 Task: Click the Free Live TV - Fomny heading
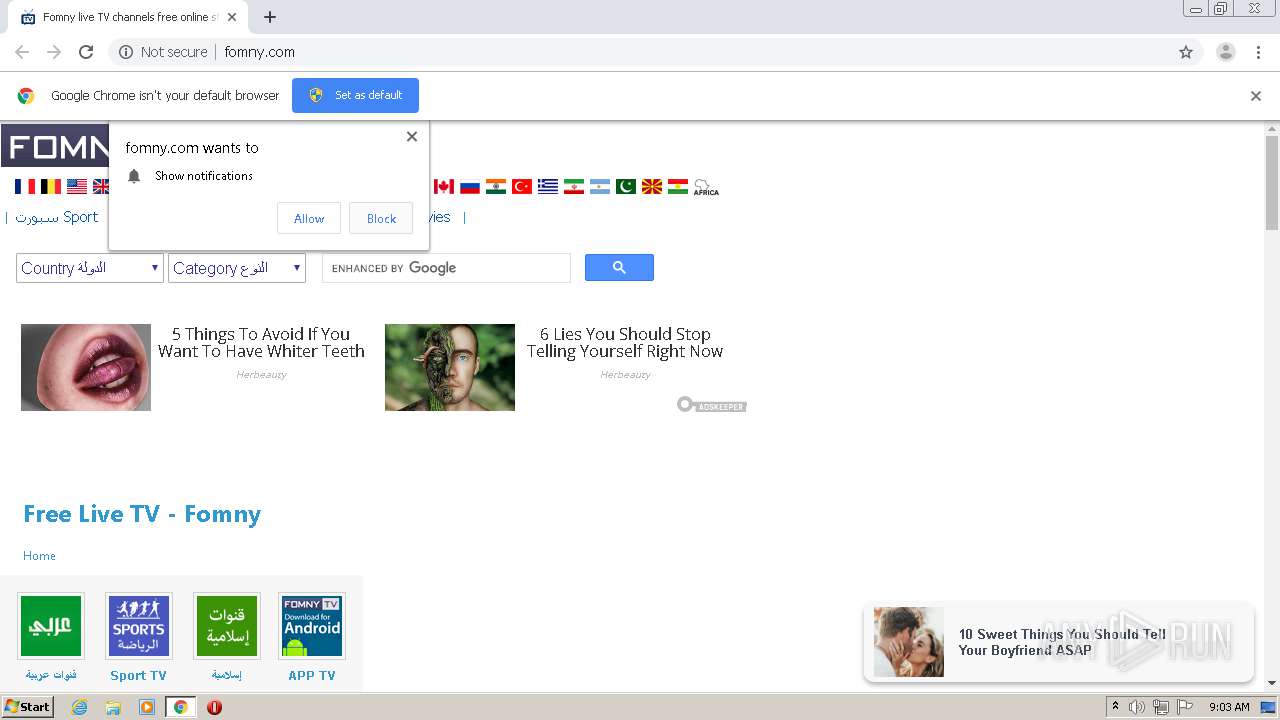[142, 514]
